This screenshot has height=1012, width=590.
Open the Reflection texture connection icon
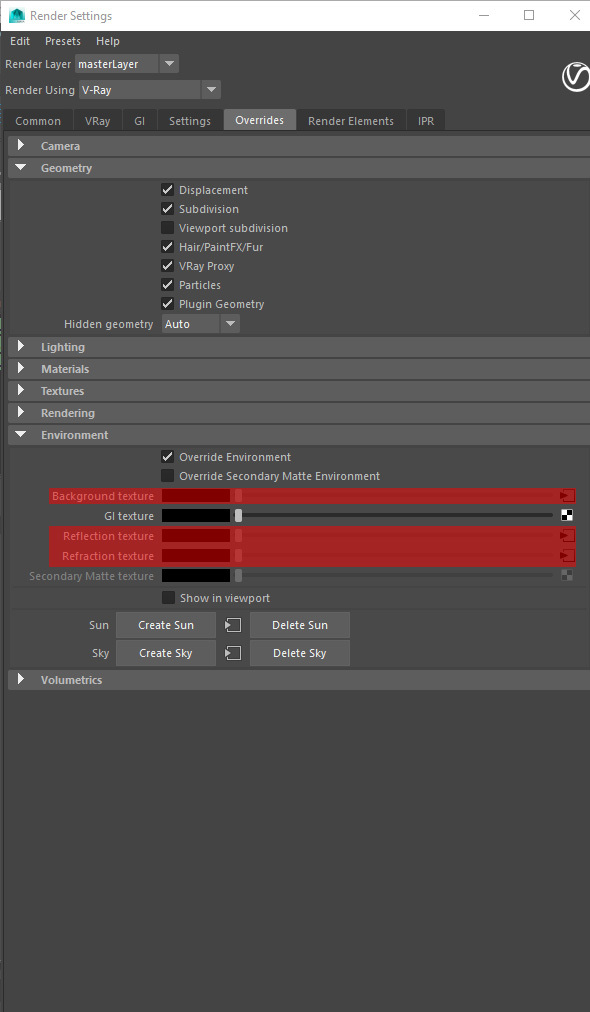pos(567,536)
